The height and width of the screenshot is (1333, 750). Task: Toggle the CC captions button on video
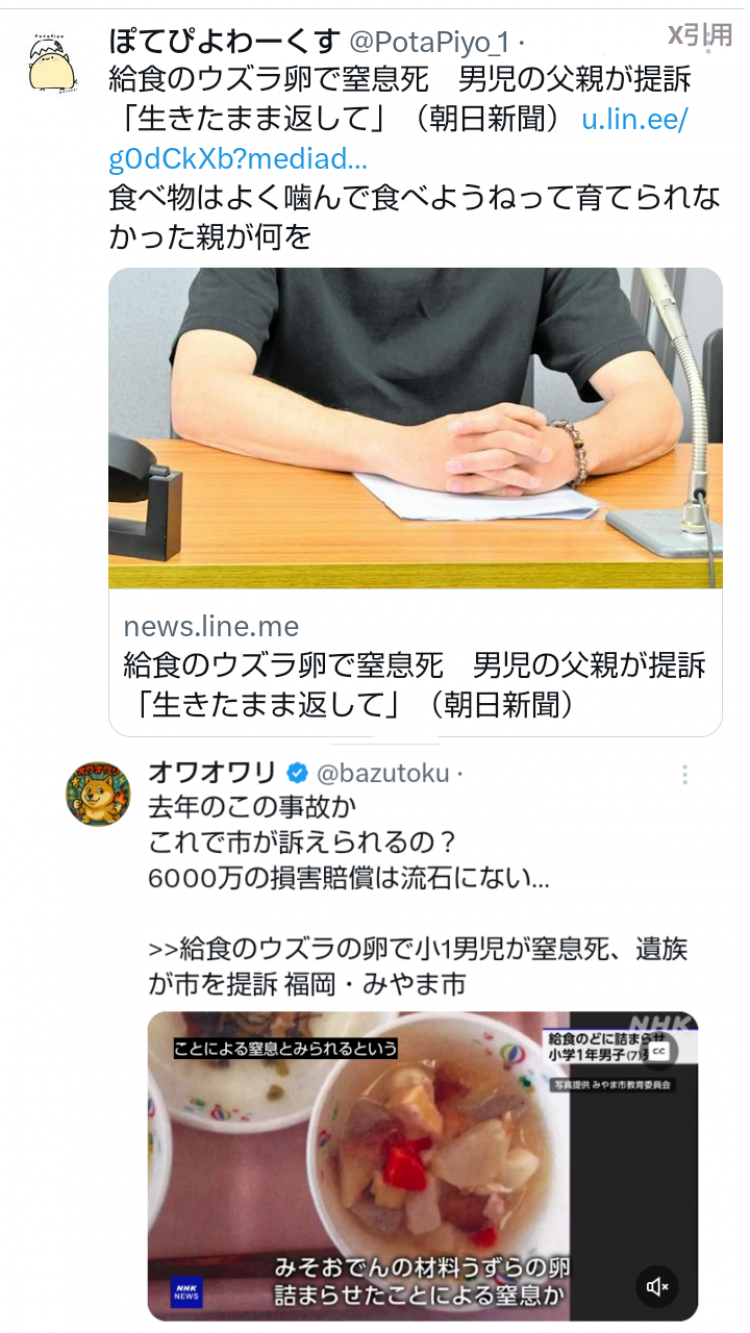(x=659, y=1050)
